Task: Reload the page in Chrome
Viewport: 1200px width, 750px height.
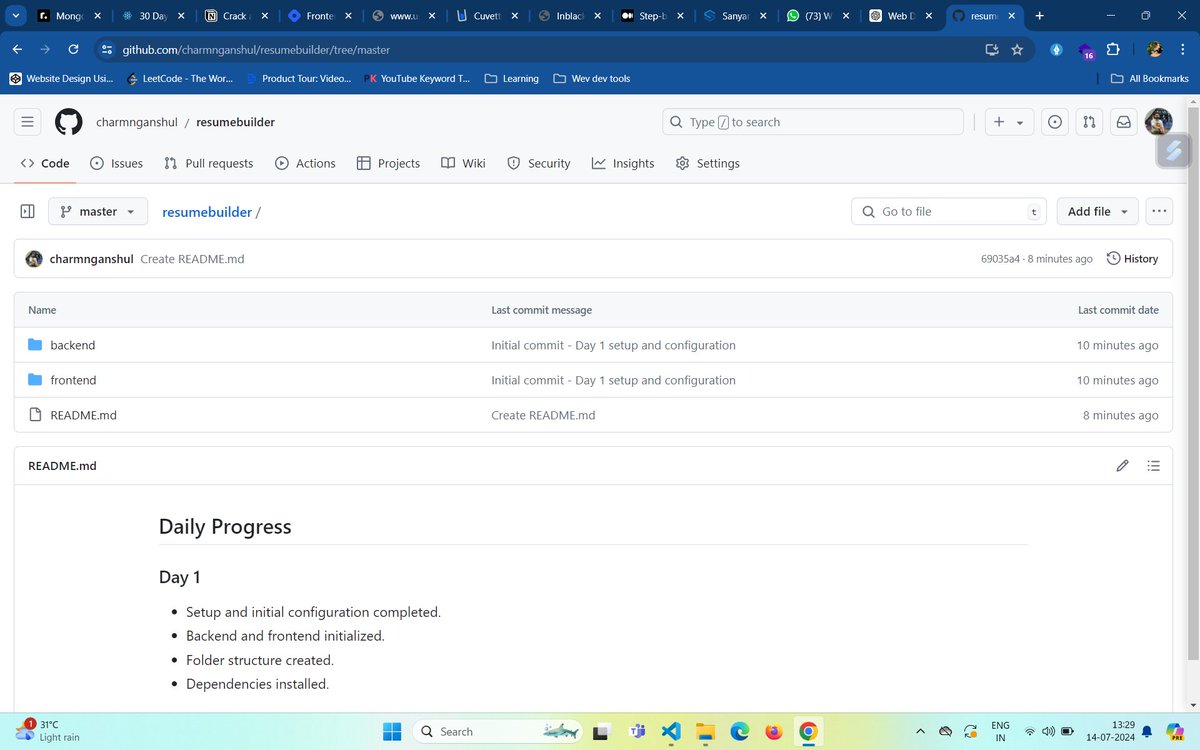Action: pyautogui.click(x=73, y=50)
